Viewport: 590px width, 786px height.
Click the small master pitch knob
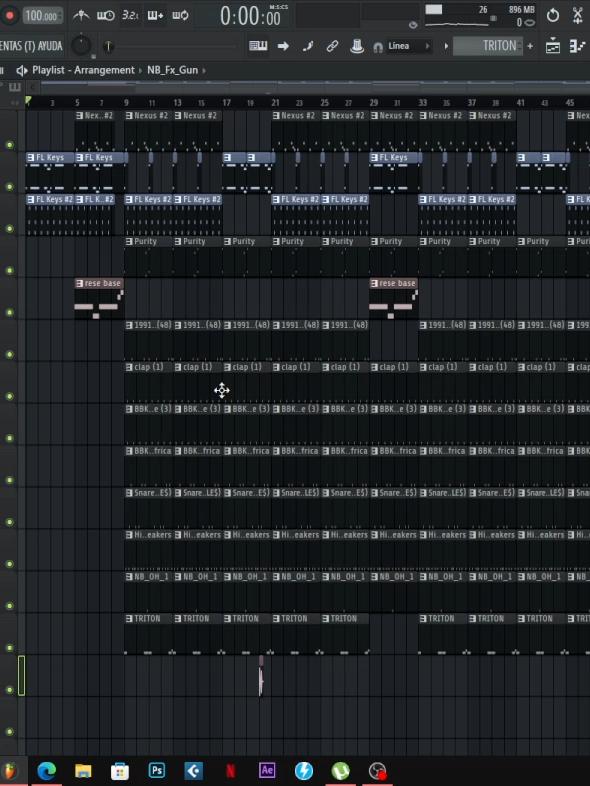pos(108,47)
